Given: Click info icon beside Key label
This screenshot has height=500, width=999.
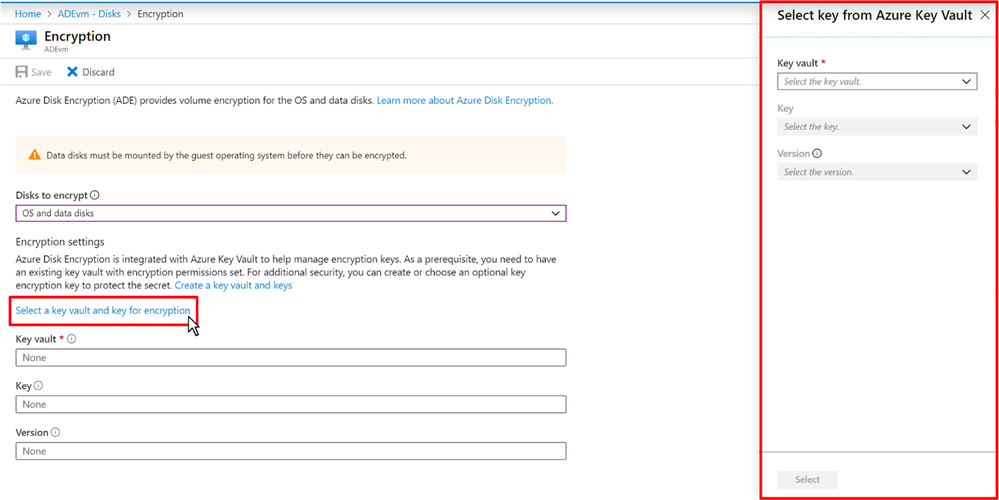Looking at the screenshot, I should (38, 385).
